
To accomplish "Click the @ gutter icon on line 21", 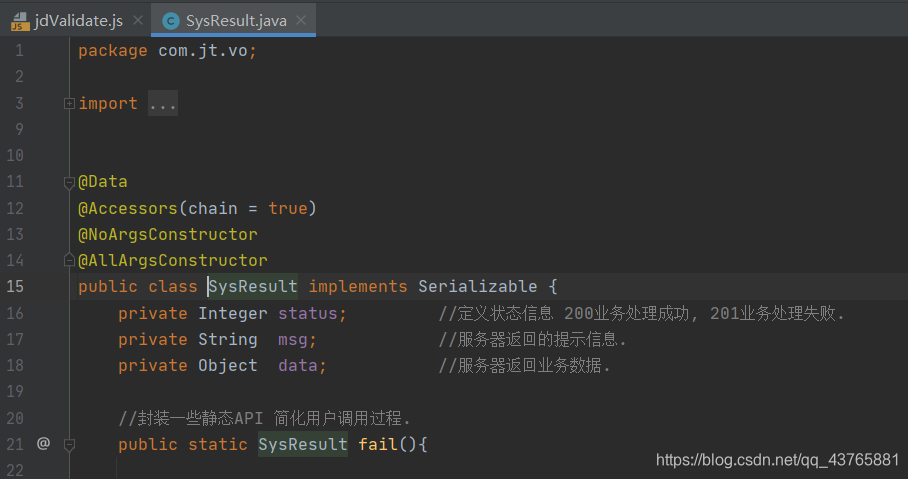I will pyautogui.click(x=43, y=444).
